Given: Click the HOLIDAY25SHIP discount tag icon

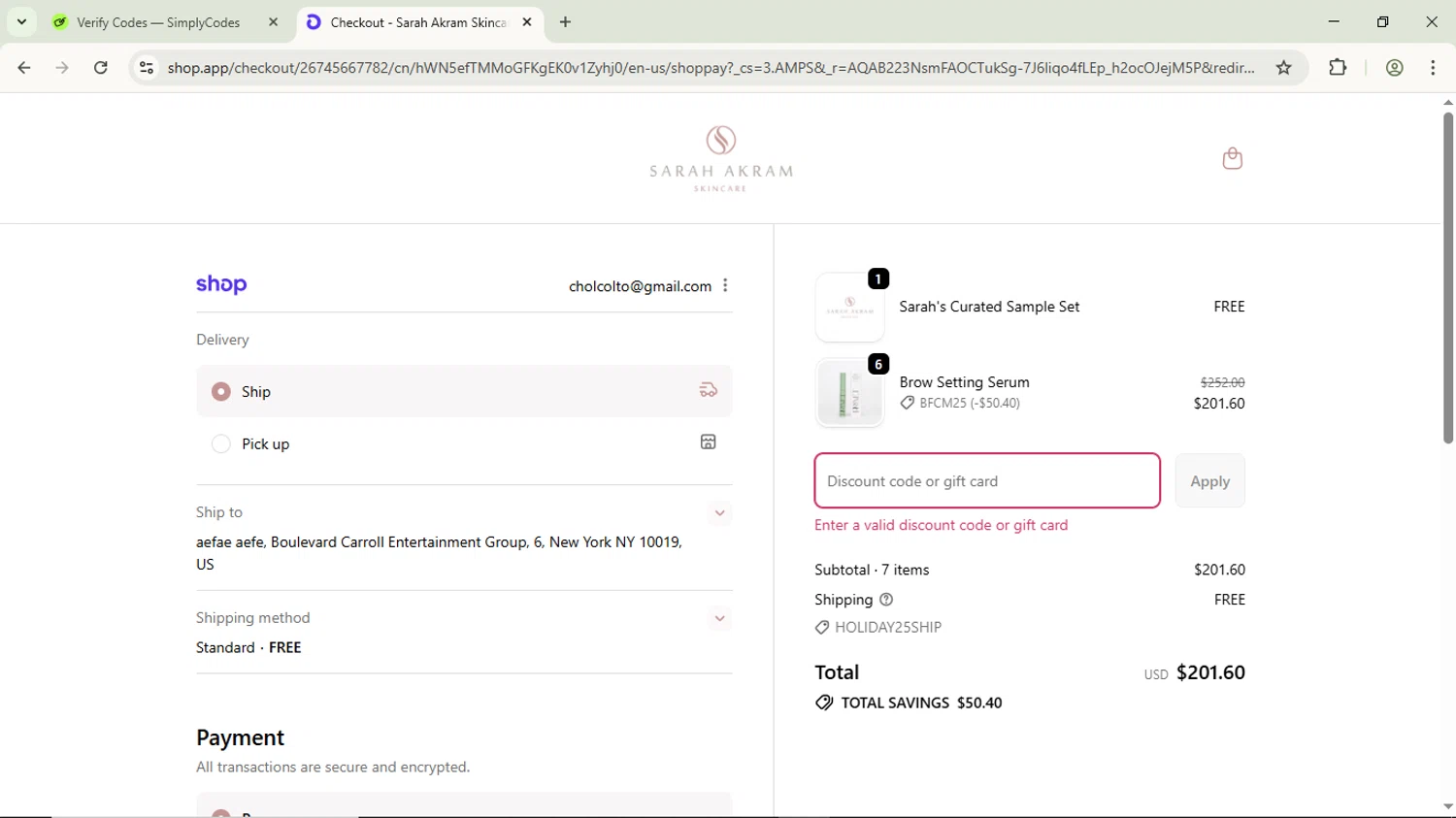Looking at the screenshot, I should coord(822,628).
